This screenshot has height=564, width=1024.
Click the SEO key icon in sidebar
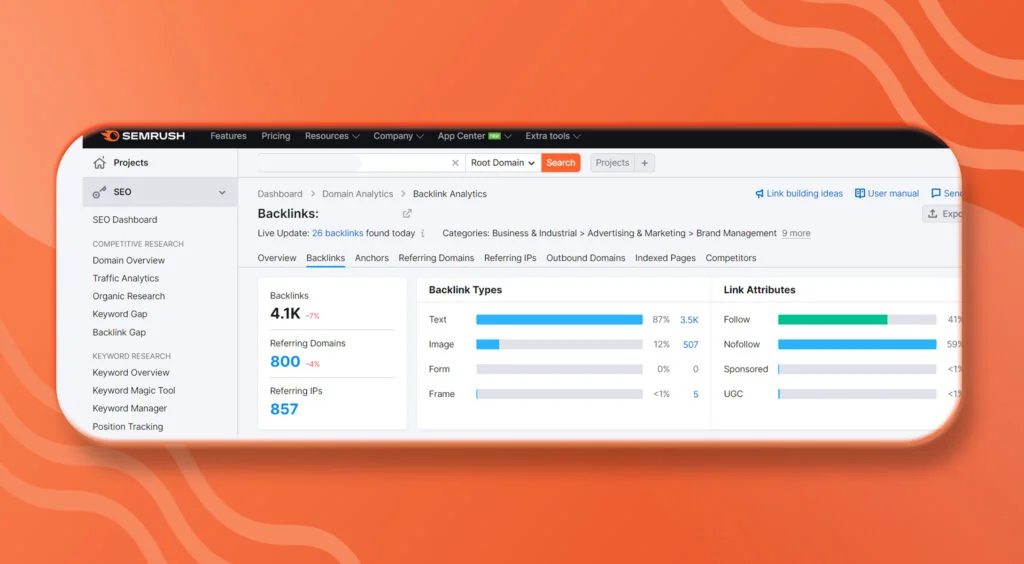[99, 192]
